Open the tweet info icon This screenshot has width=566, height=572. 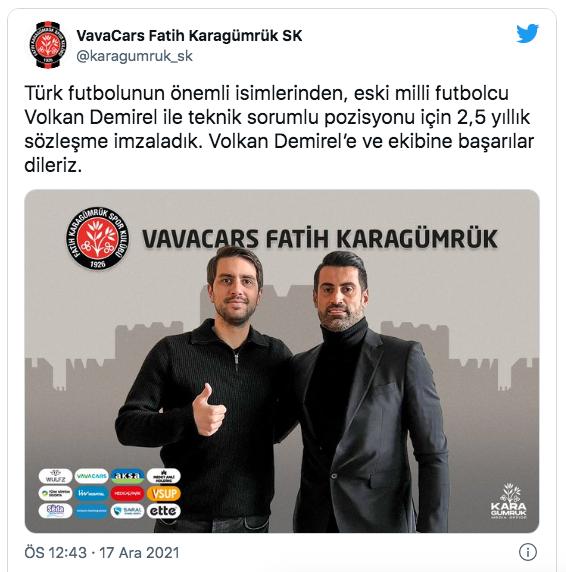point(527,552)
